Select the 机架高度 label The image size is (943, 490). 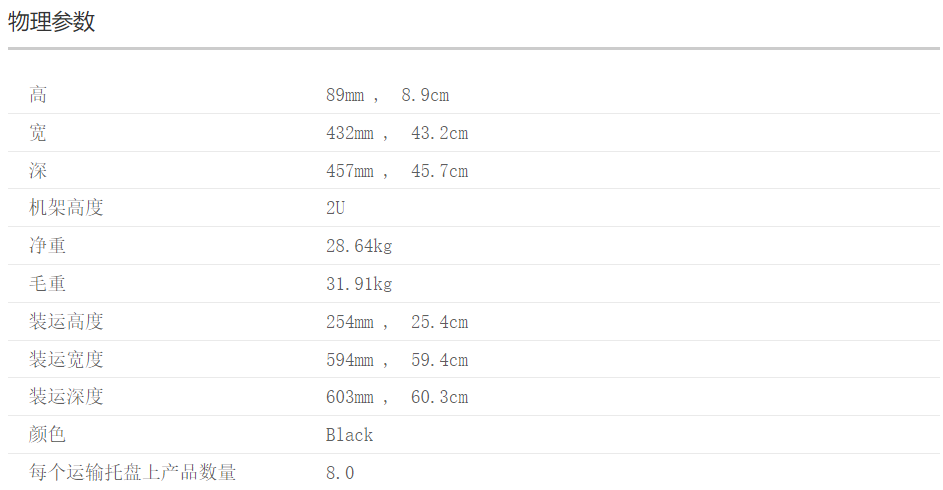pos(66,208)
